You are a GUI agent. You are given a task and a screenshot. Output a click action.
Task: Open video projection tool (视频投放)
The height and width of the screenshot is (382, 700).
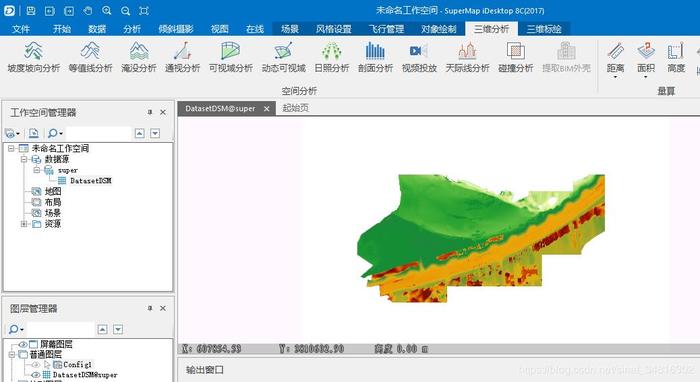click(419, 57)
